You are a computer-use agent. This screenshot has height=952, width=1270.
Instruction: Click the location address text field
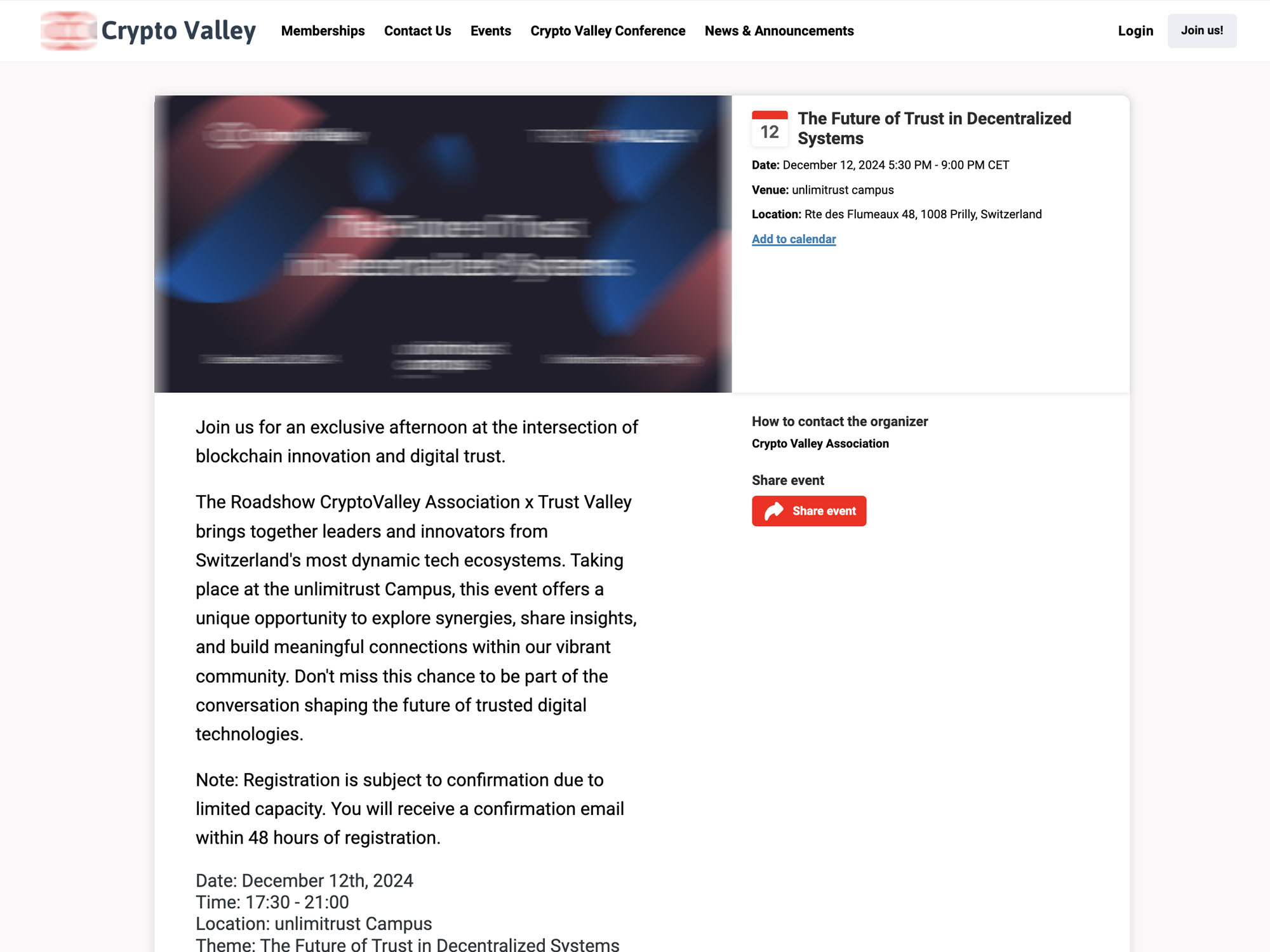click(x=922, y=214)
